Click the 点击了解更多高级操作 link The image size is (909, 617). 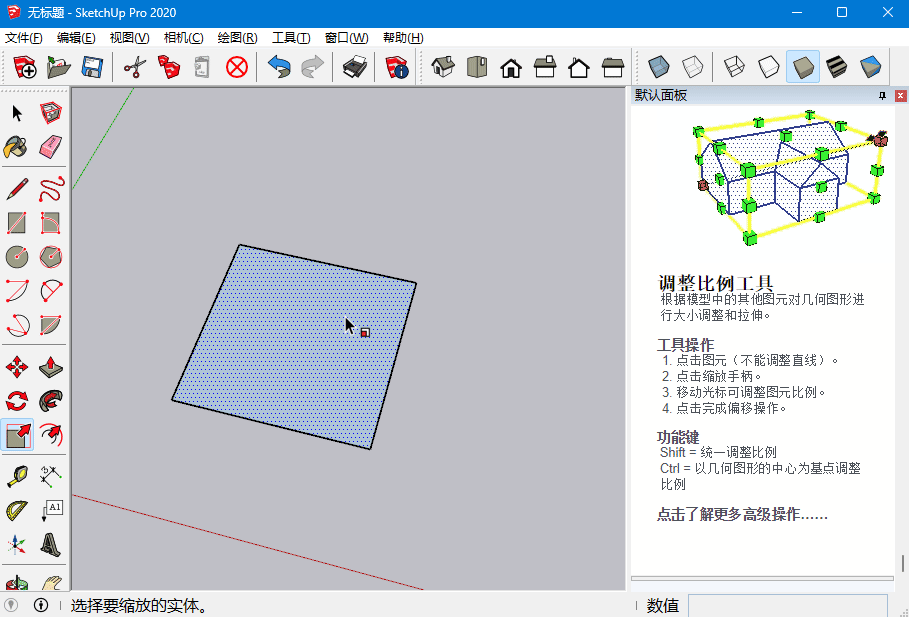pyautogui.click(x=742, y=514)
